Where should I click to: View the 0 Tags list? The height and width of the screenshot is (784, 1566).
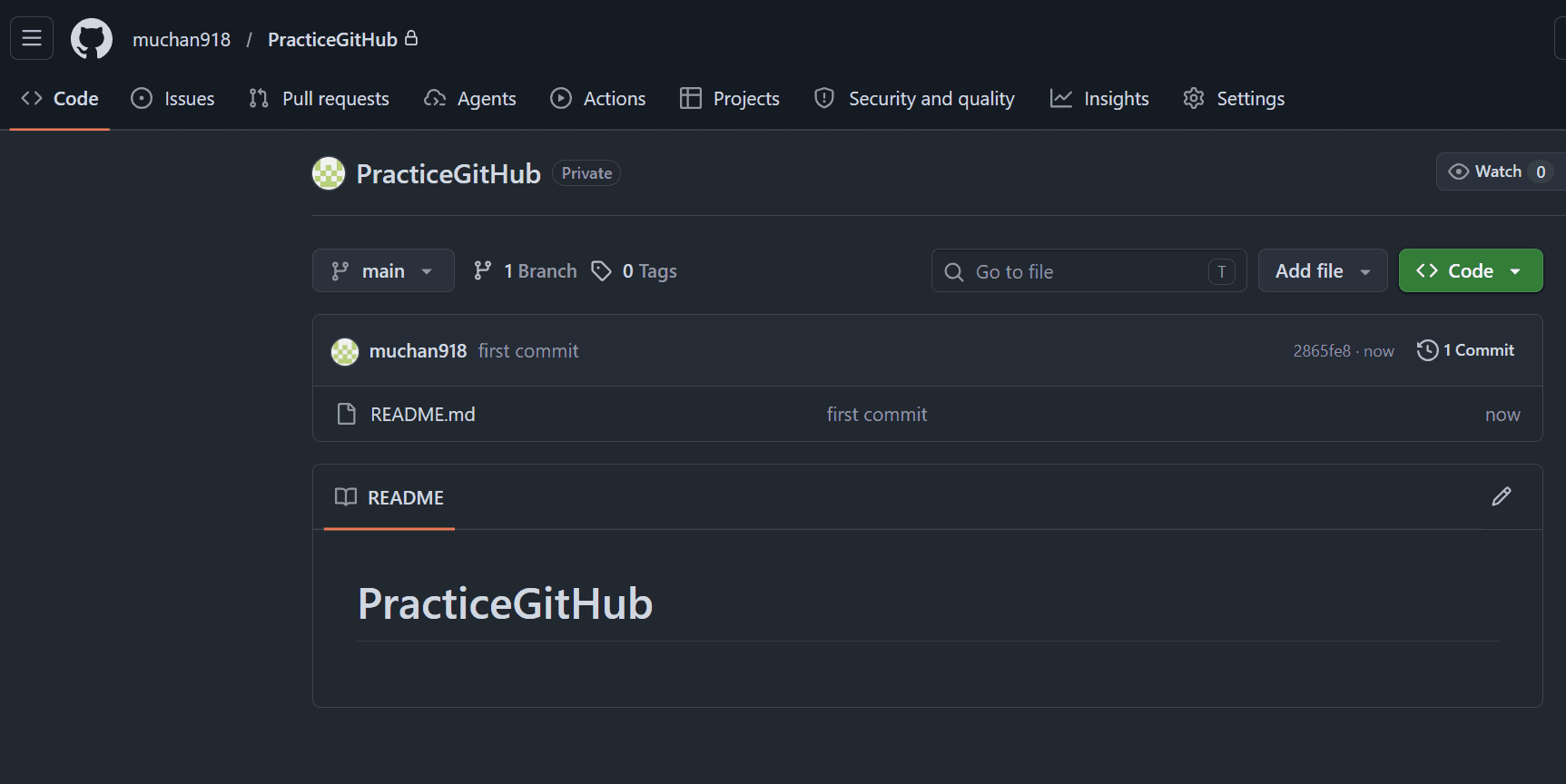(x=634, y=270)
